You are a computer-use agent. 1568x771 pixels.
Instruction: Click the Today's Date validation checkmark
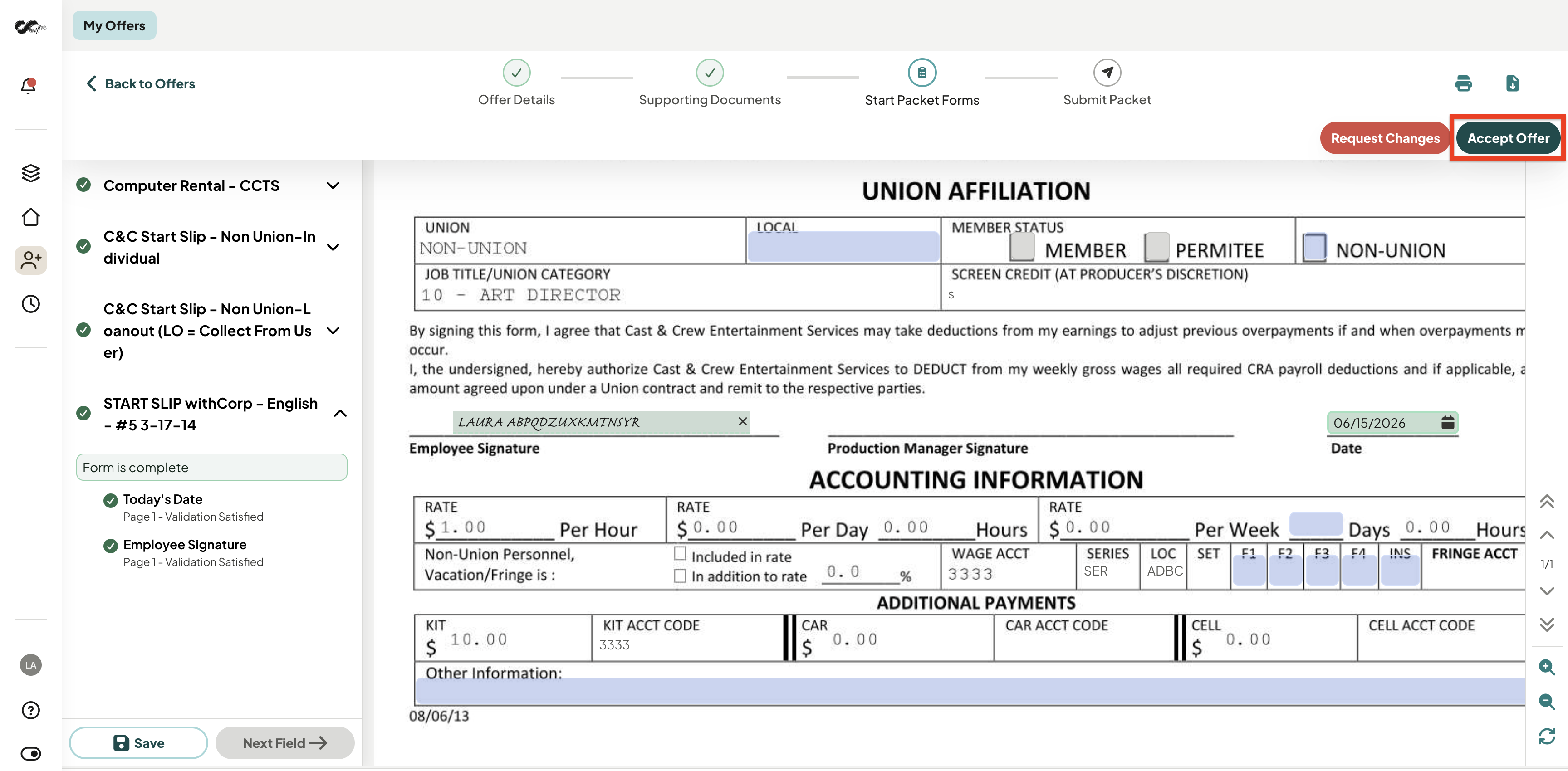tap(110, 500)
